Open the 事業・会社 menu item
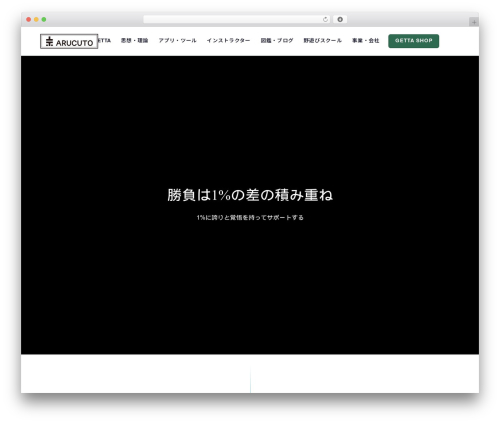Screen dimensions: 500x423 (x=366, y=41)
